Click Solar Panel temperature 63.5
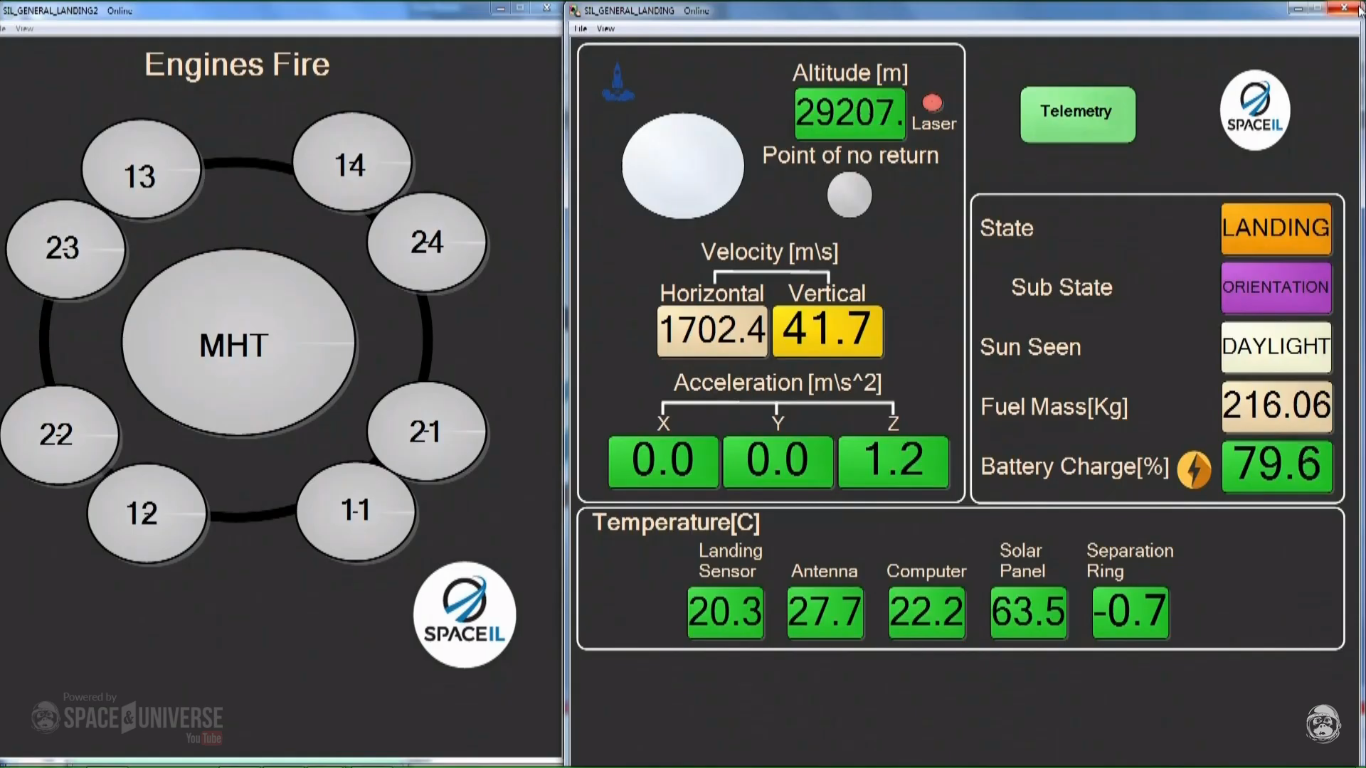1366x768 pixels. 1028,612
